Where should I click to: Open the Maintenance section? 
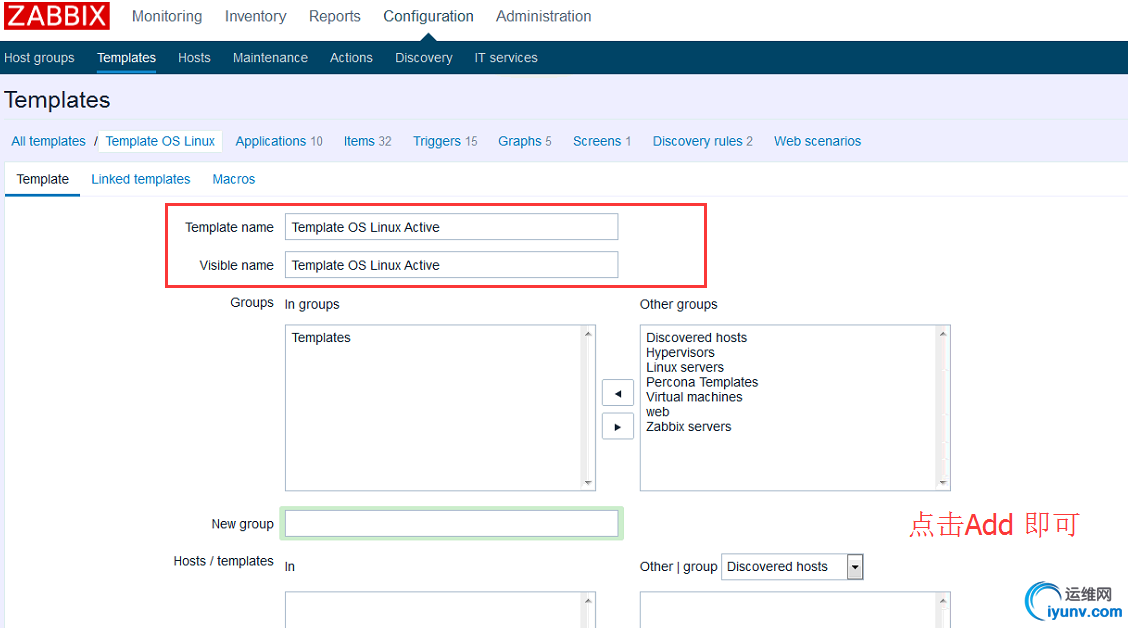point(270,58)
